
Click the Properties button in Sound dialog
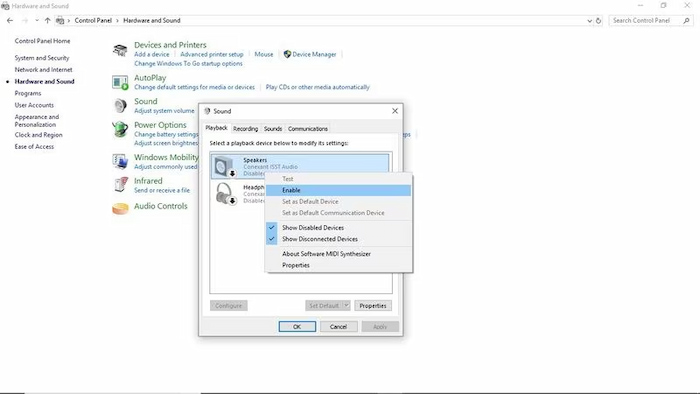(373, 306)
